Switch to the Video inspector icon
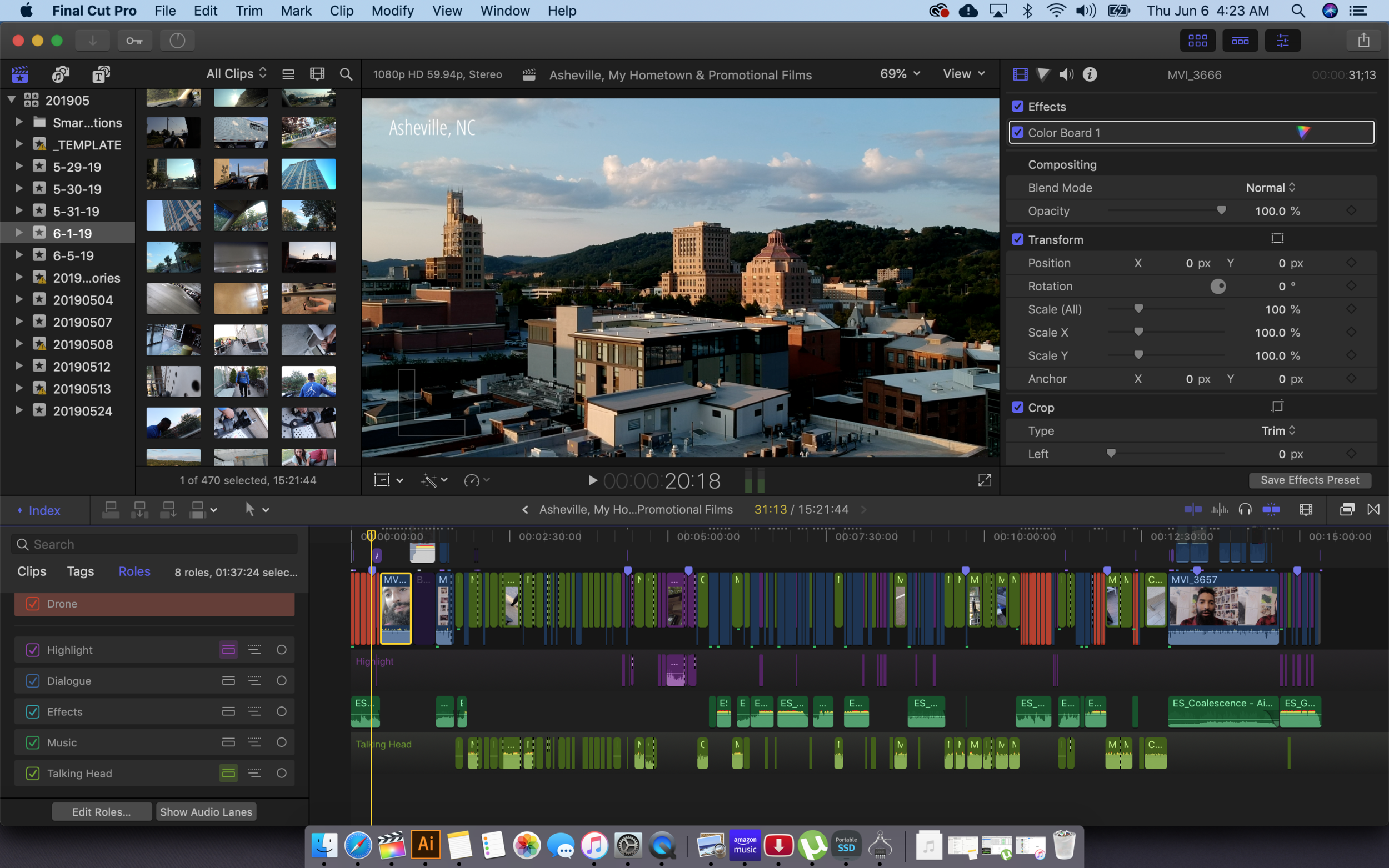This screenshot has height=868, width=1389. point(1021,74)
